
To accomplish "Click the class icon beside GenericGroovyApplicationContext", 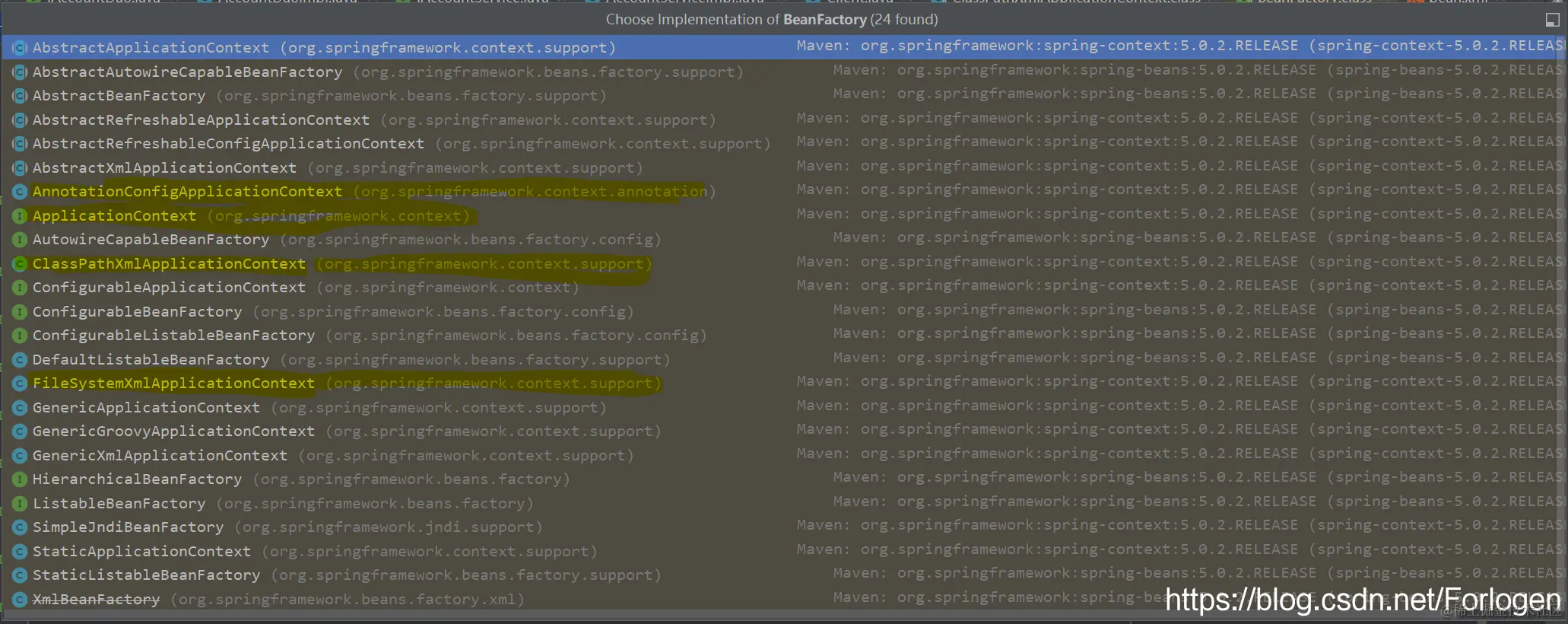I will [x=20, y=431].
